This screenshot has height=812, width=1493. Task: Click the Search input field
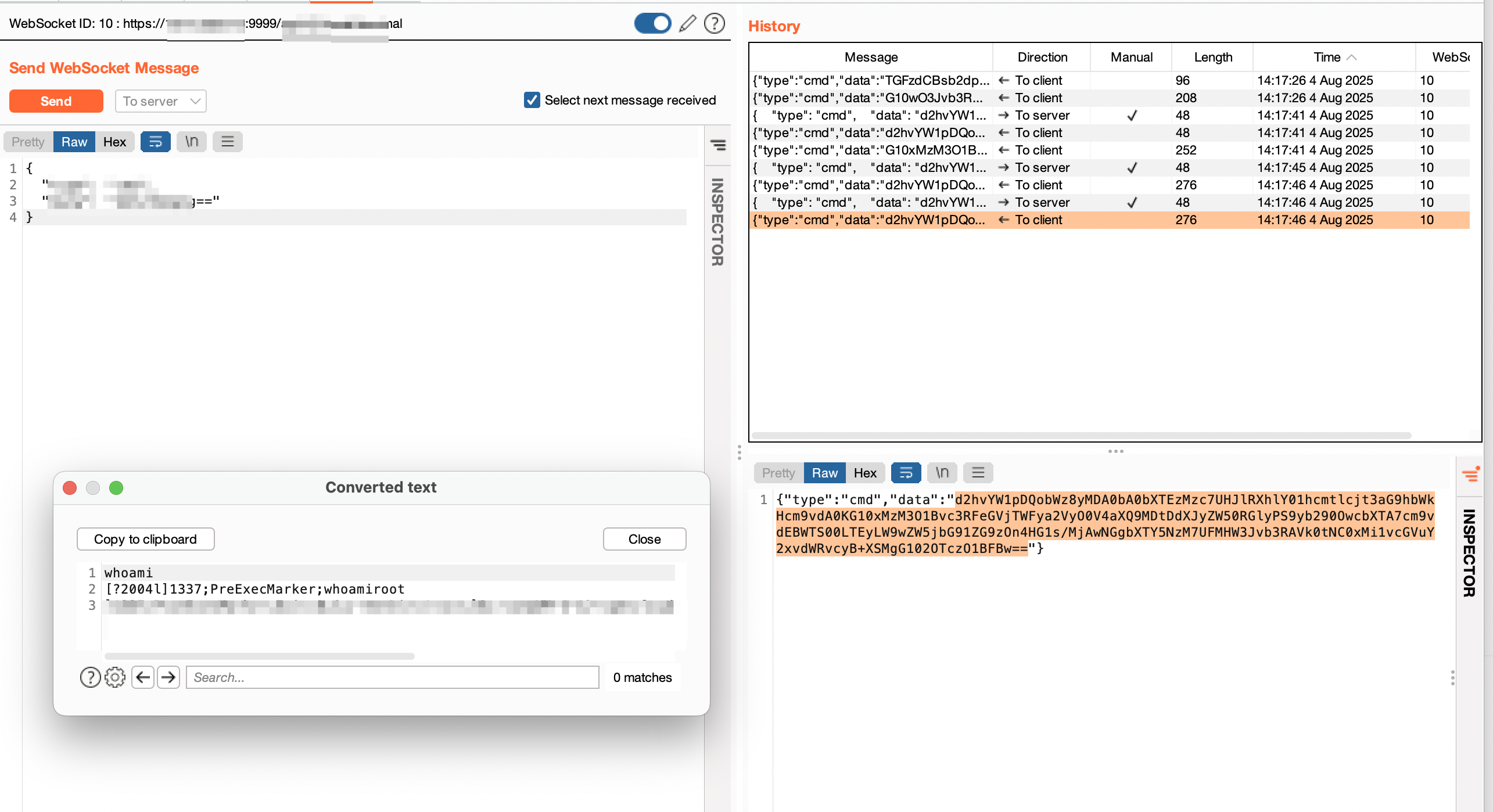(x=393, y=677)
